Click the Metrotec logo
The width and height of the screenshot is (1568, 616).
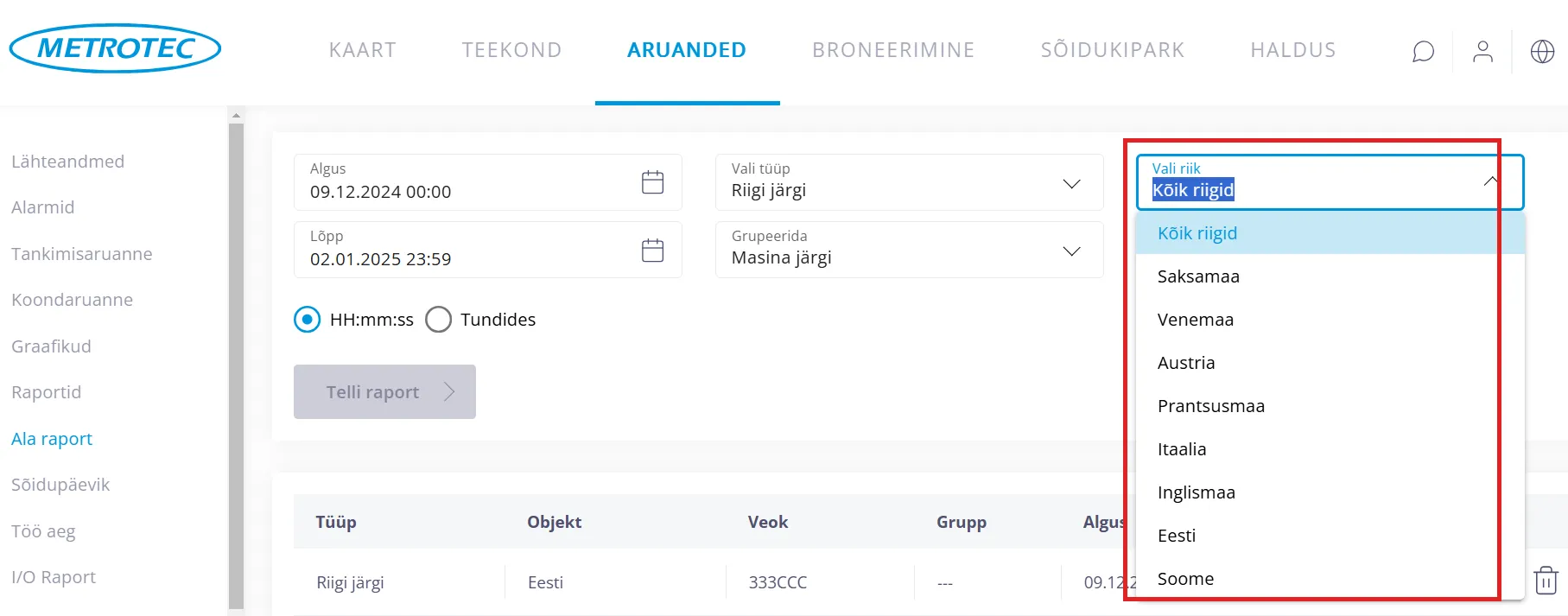click(x=115, y=48)
